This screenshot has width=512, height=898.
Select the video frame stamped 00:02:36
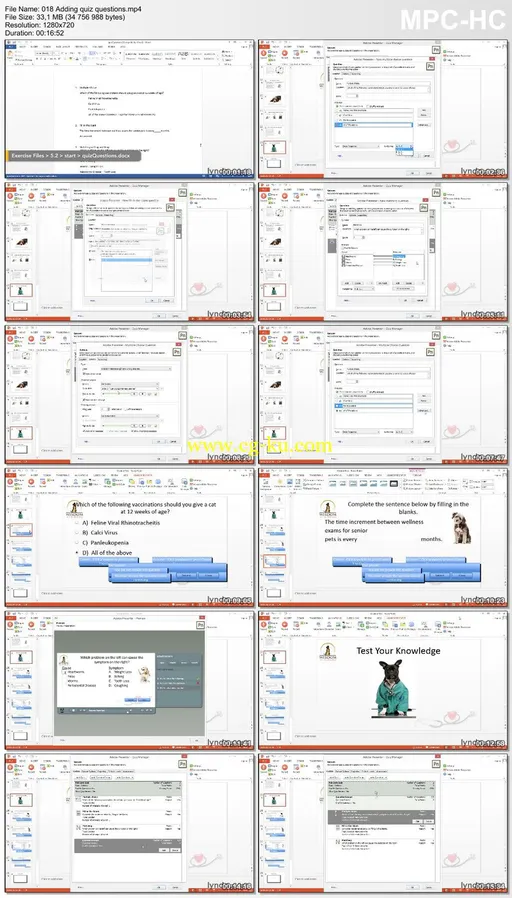(383, 108)
